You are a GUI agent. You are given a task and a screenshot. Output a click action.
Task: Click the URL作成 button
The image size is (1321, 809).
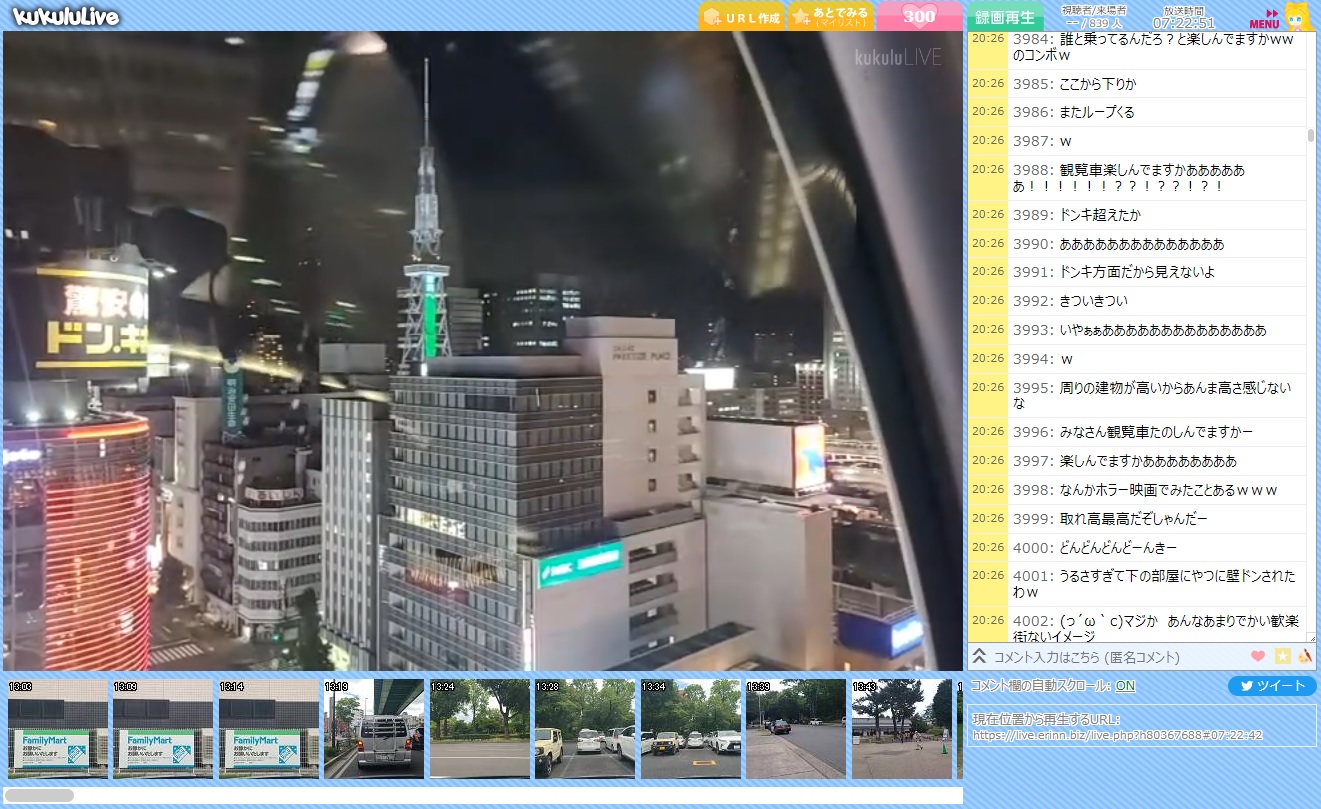[741, 17]
